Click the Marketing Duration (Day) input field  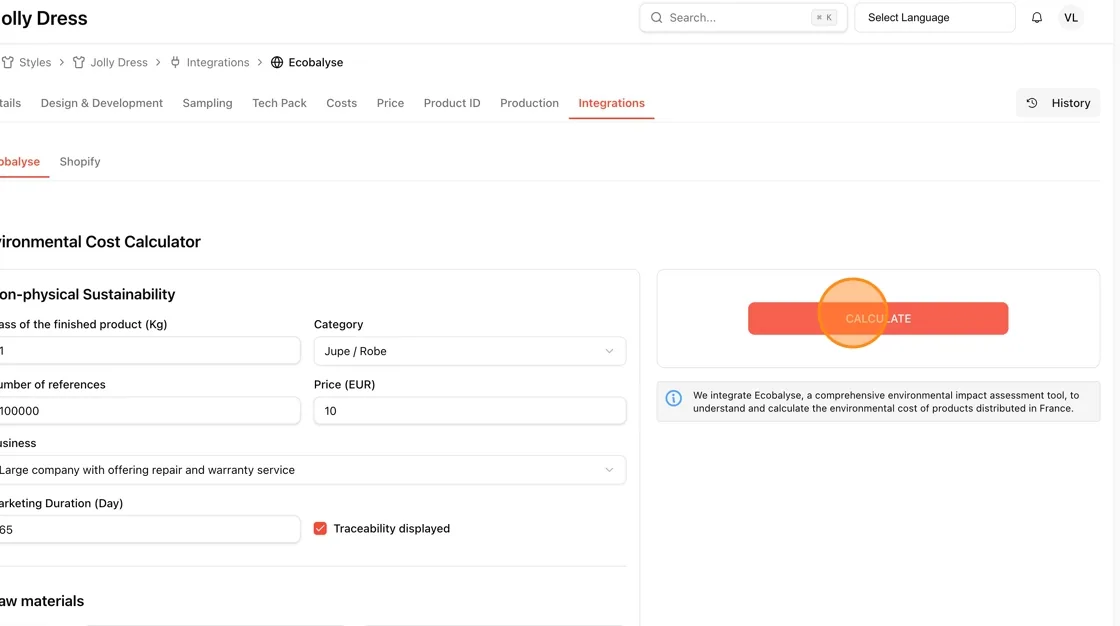149,530
